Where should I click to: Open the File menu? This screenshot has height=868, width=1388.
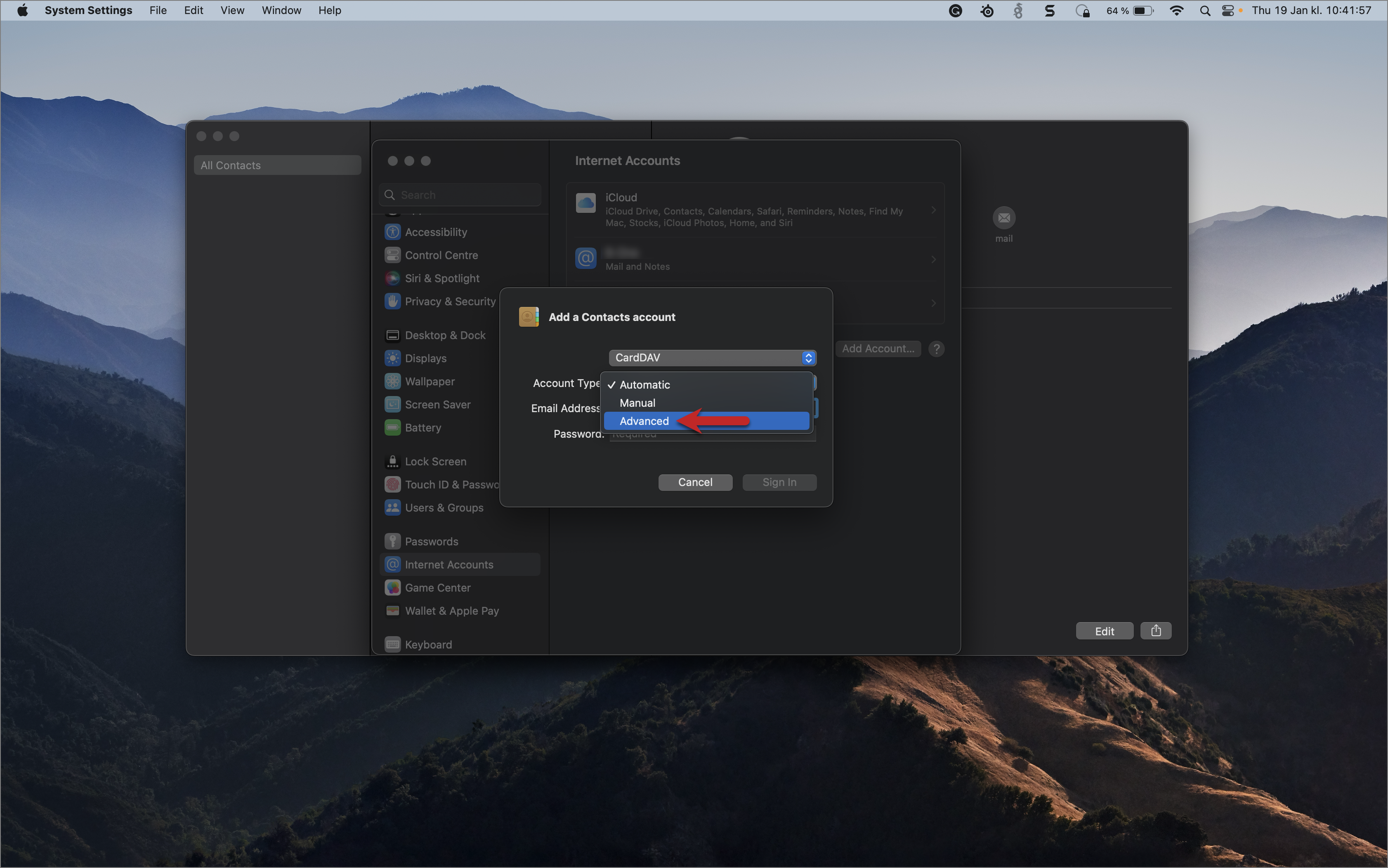158,10
